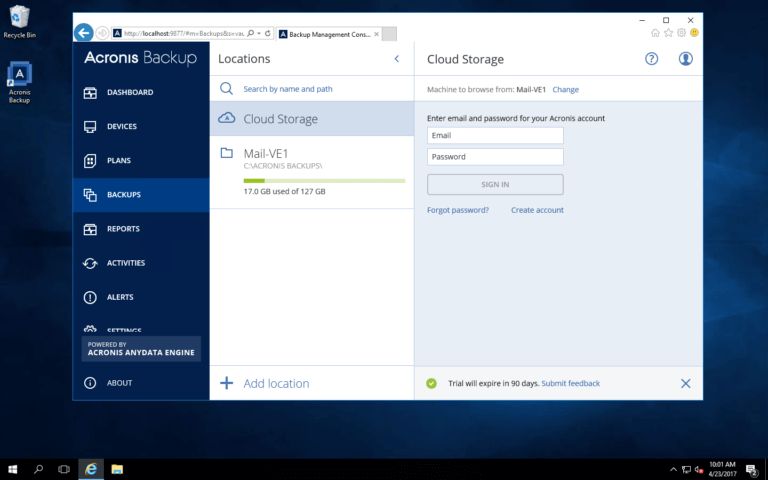This screenshot has height=480, width=768.
Task: Collapse the Locations panel chevron
Action: pyautogui.click(x=396, y=59)
